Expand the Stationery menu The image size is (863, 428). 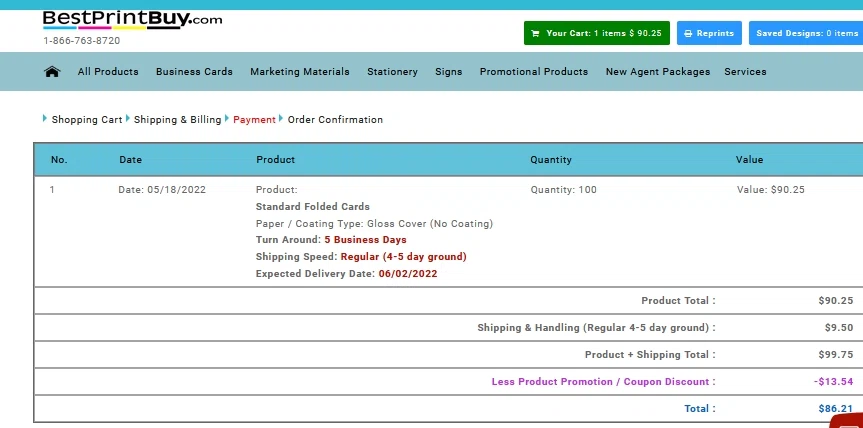[392, 72]
